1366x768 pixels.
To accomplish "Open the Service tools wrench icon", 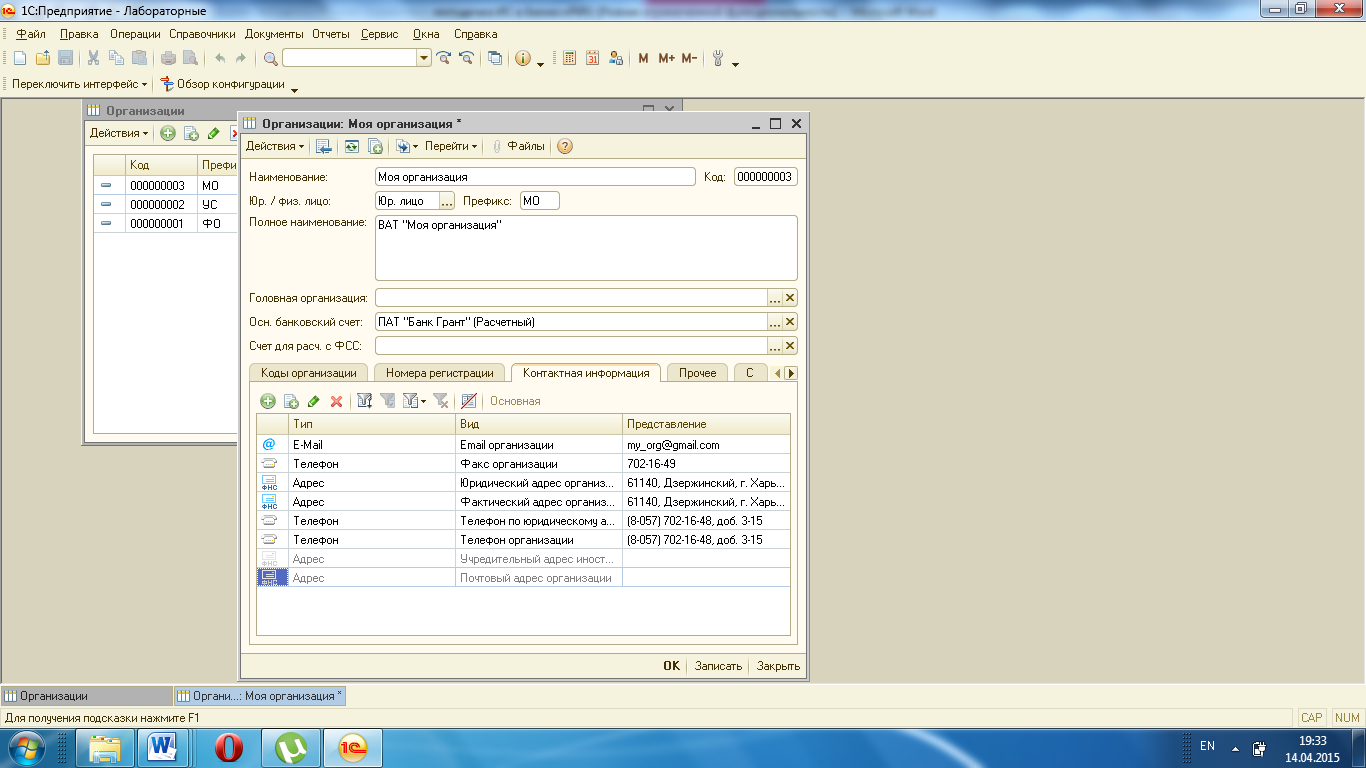I will [x=717, y=58].
